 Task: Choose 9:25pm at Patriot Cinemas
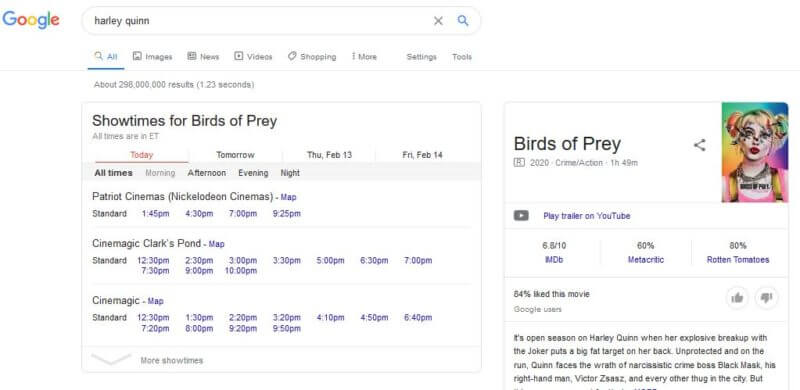[287, 213]
